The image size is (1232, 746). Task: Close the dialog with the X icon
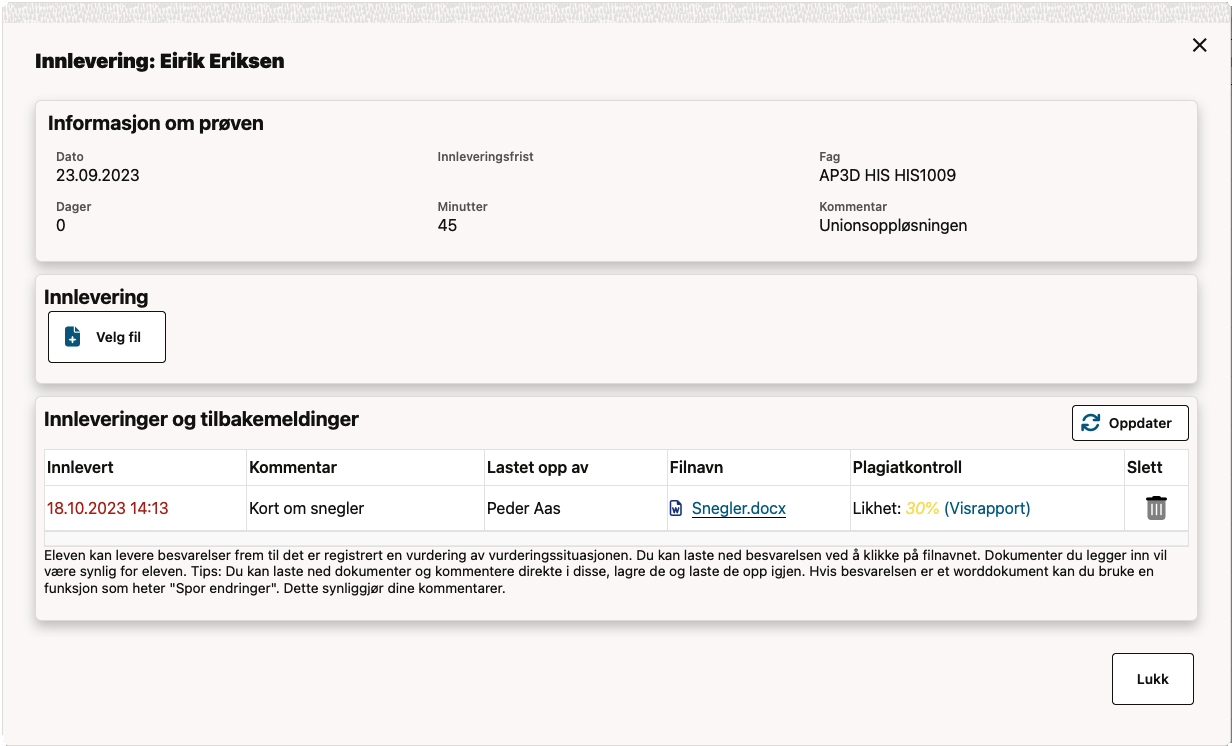point(1199,44)
